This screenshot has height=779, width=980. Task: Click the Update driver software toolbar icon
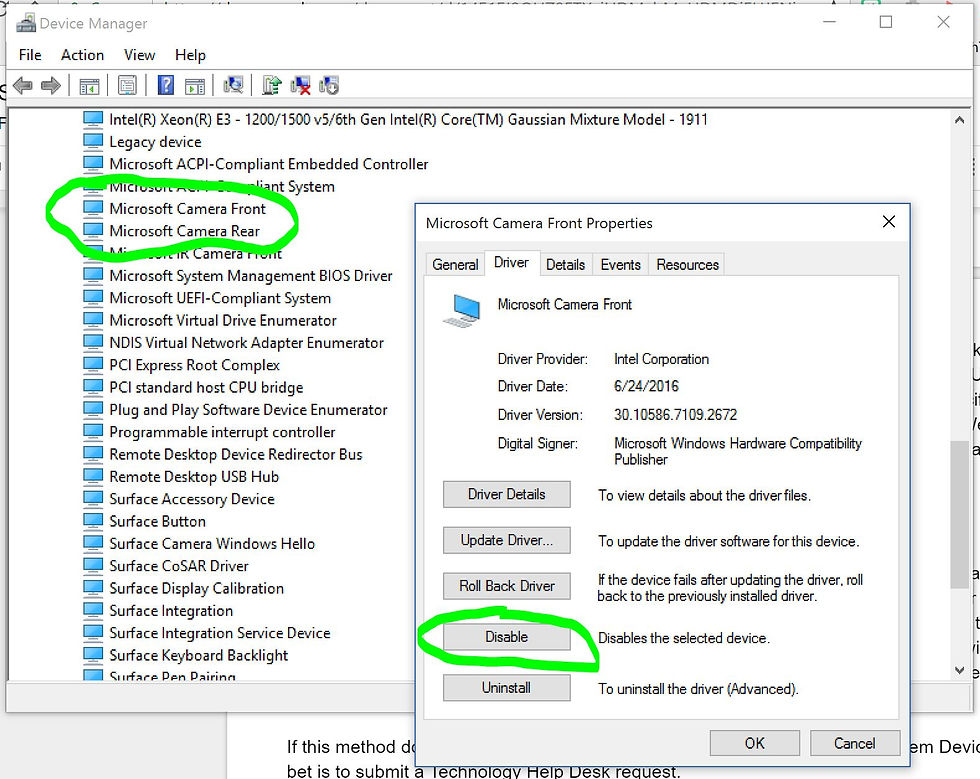(x=272, y=85)
